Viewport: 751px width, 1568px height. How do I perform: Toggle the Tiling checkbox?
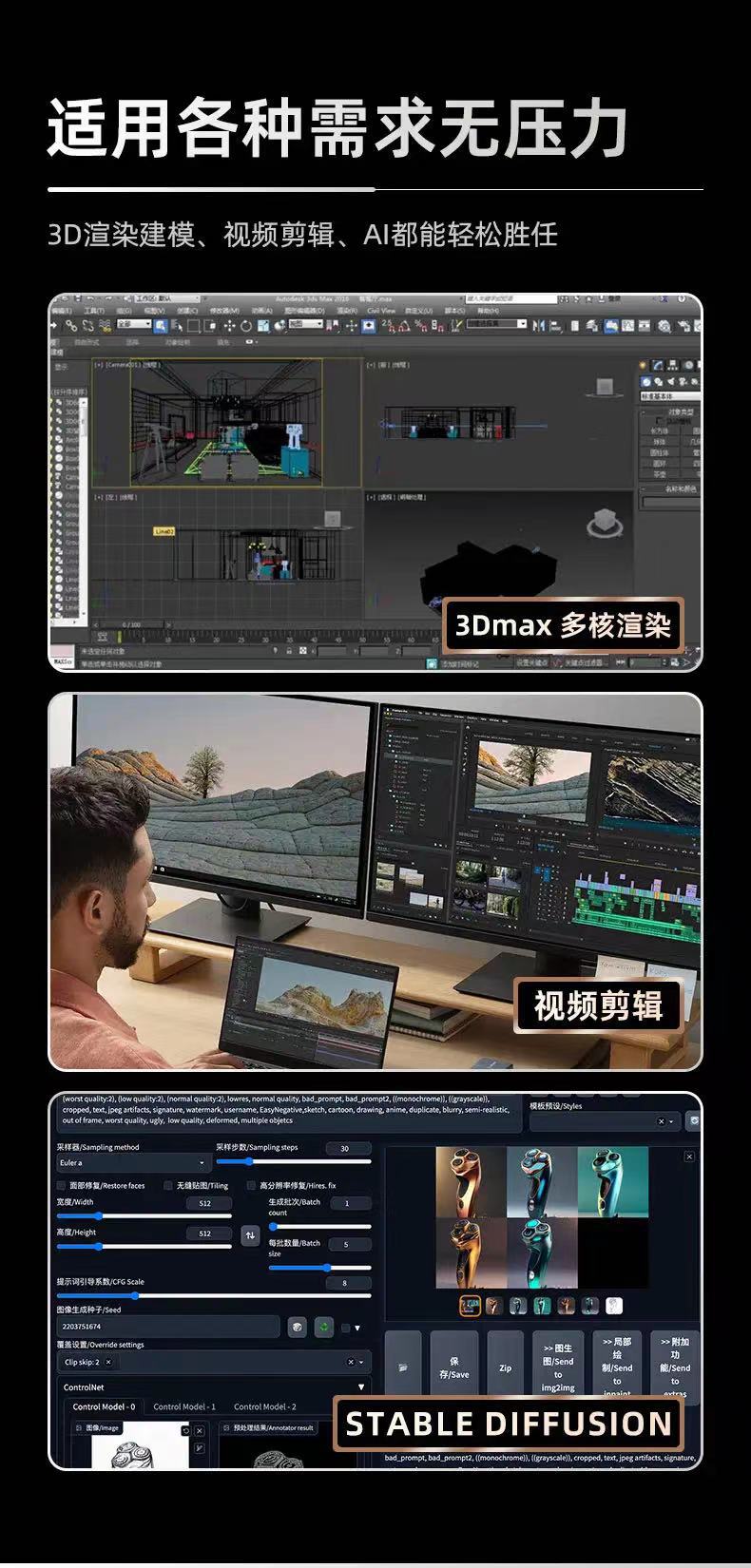[x=168, y=1186]
